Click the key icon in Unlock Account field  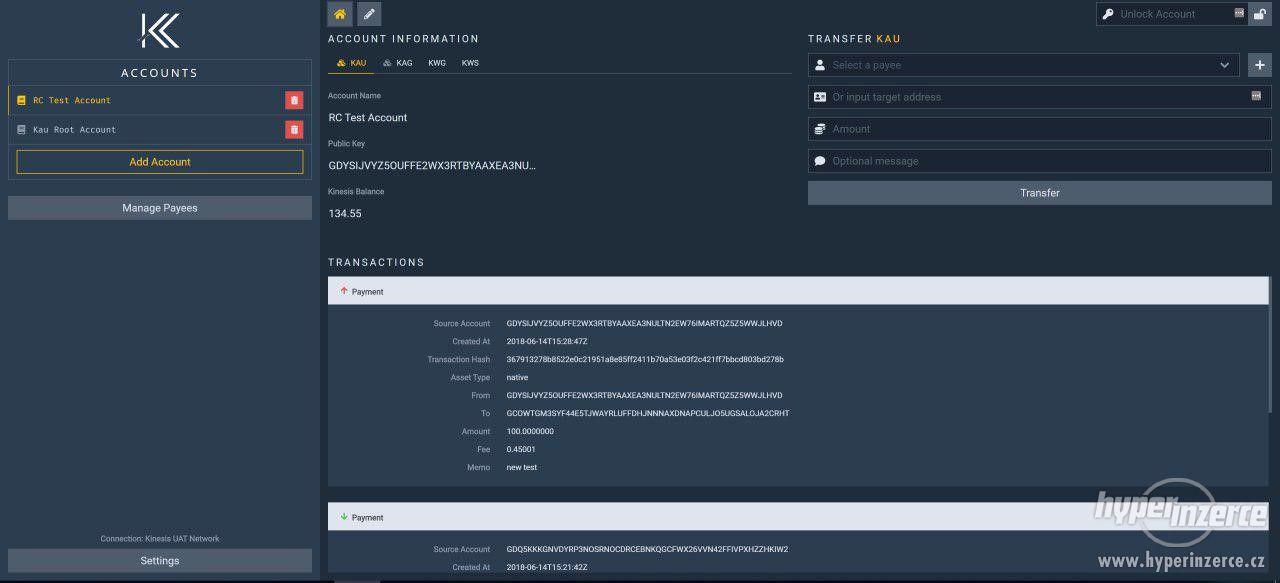[x=1108, y=14]
